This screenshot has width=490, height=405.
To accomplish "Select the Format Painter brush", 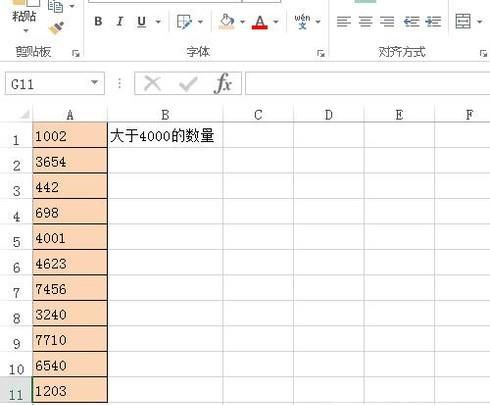I will click(56, 28).
